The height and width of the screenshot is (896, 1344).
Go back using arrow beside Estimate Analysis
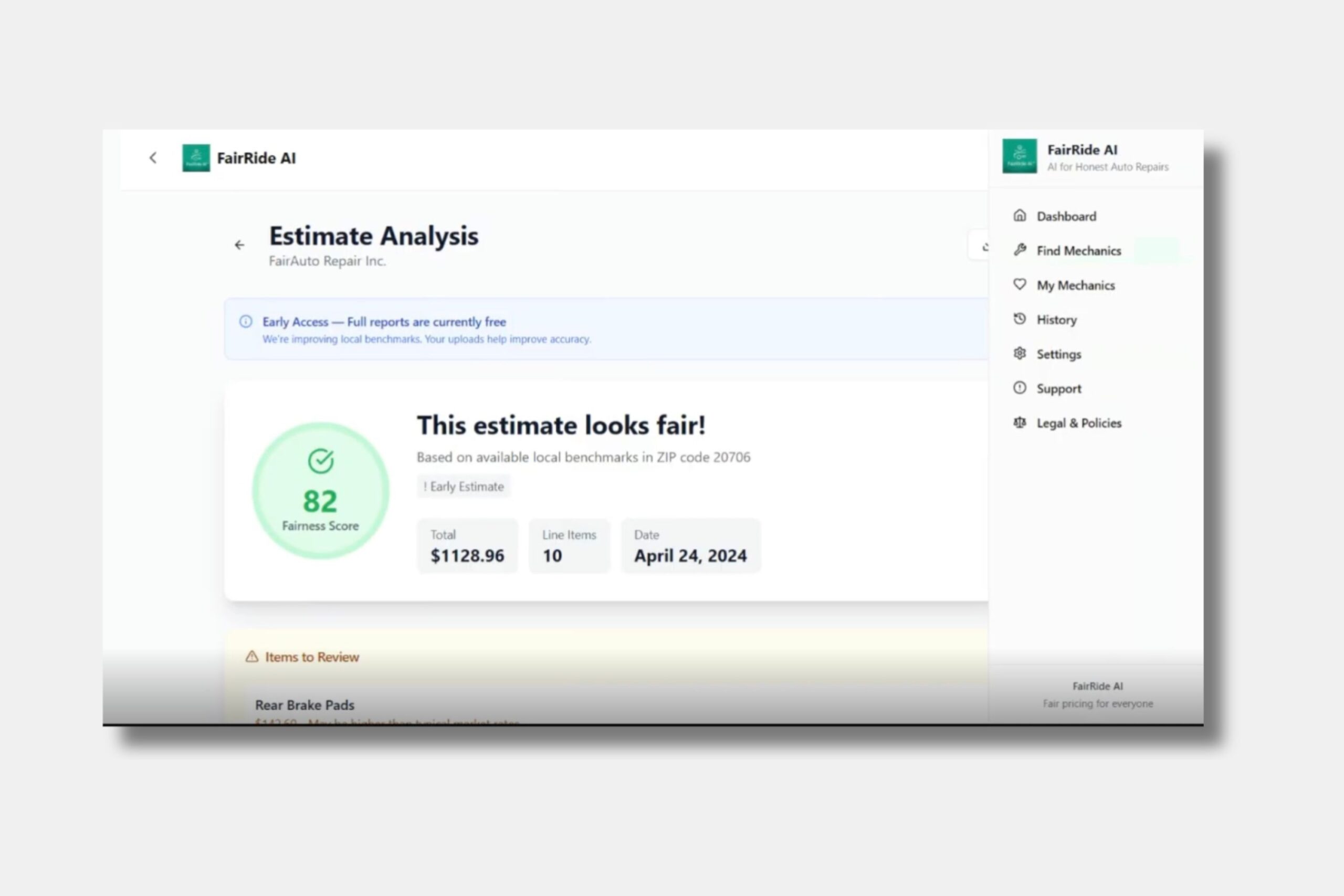click(x=239, y=245)
